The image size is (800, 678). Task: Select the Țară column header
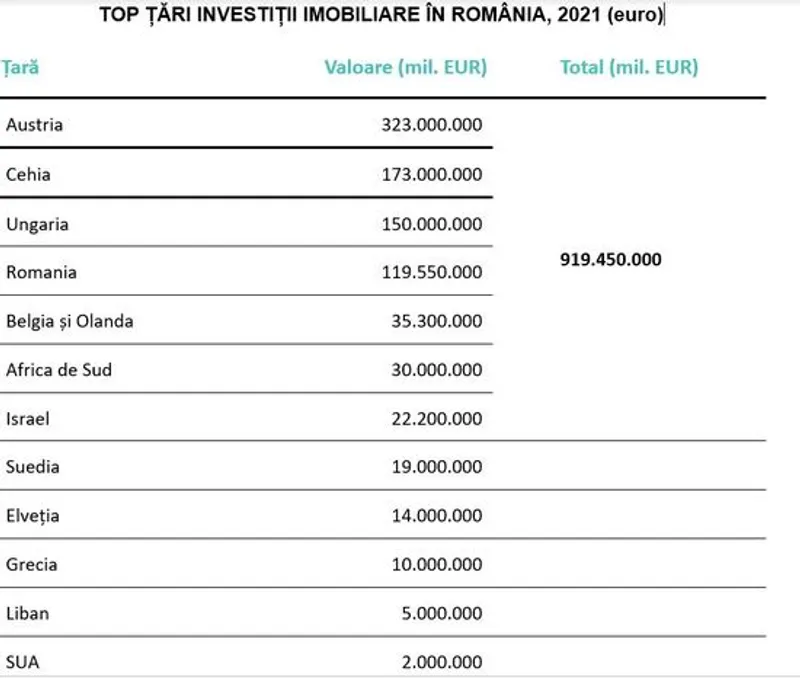click(20, 68)
